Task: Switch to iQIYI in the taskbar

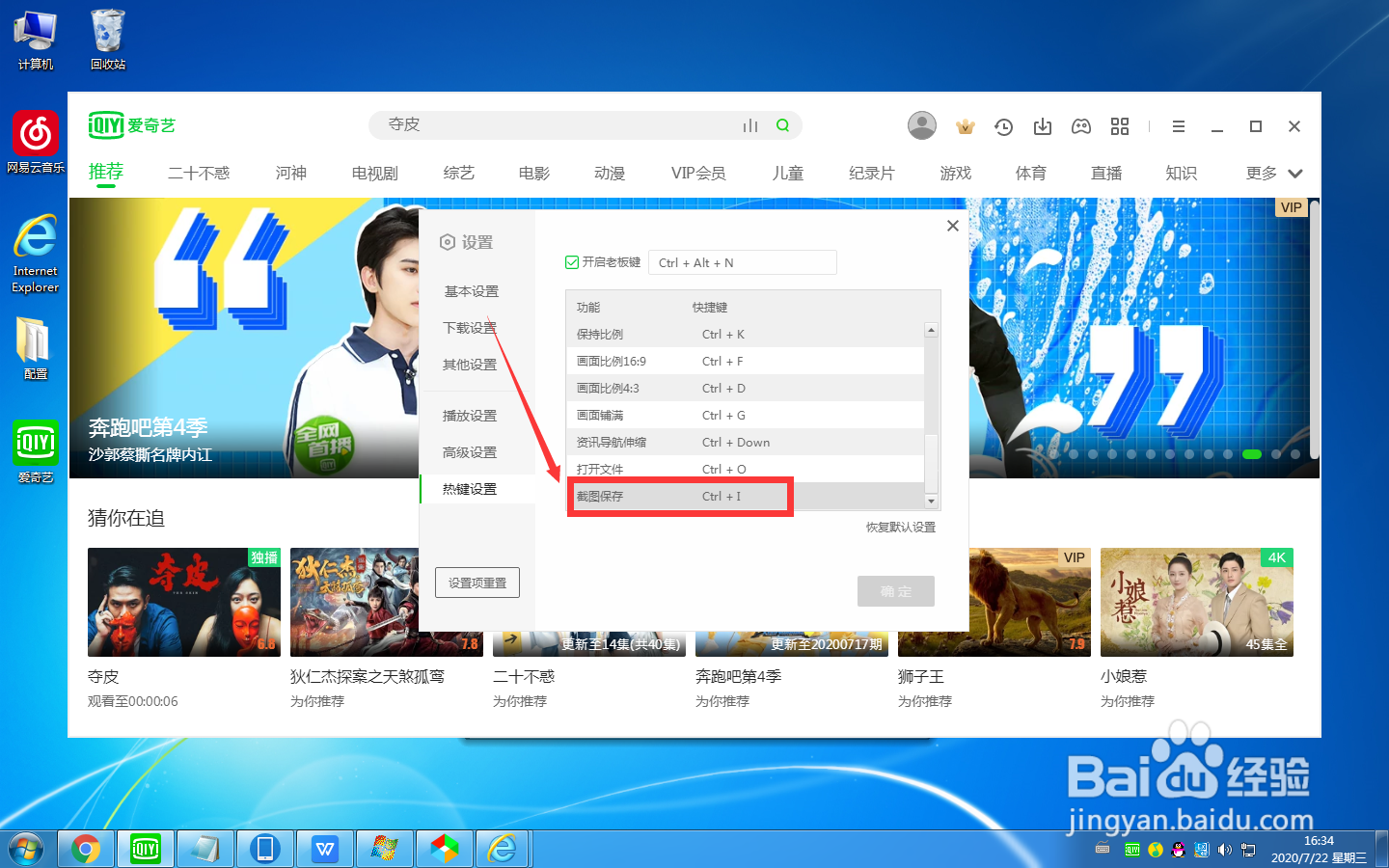Action: (146, 849)
